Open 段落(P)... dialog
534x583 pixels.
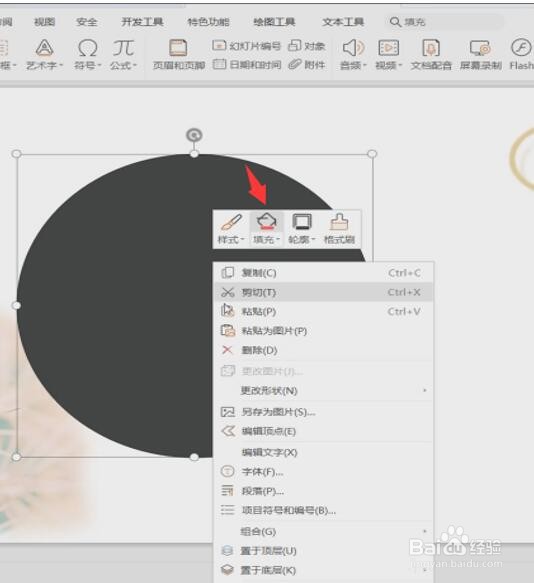324,491
